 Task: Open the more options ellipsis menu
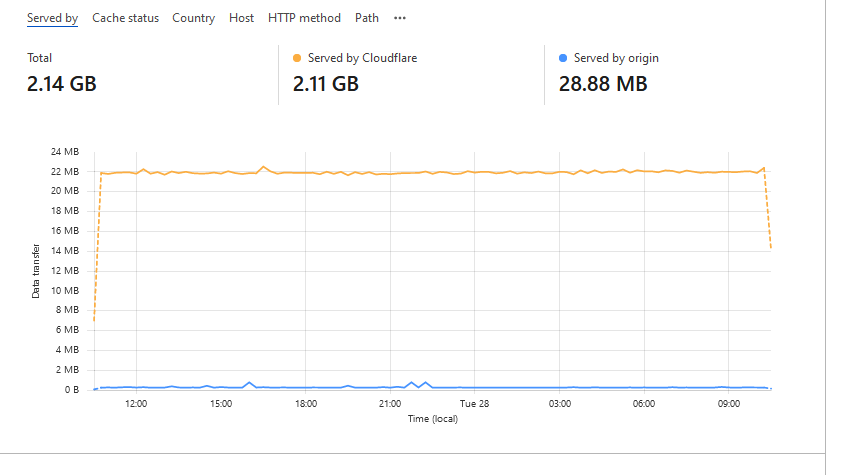(x=400, y=18)
